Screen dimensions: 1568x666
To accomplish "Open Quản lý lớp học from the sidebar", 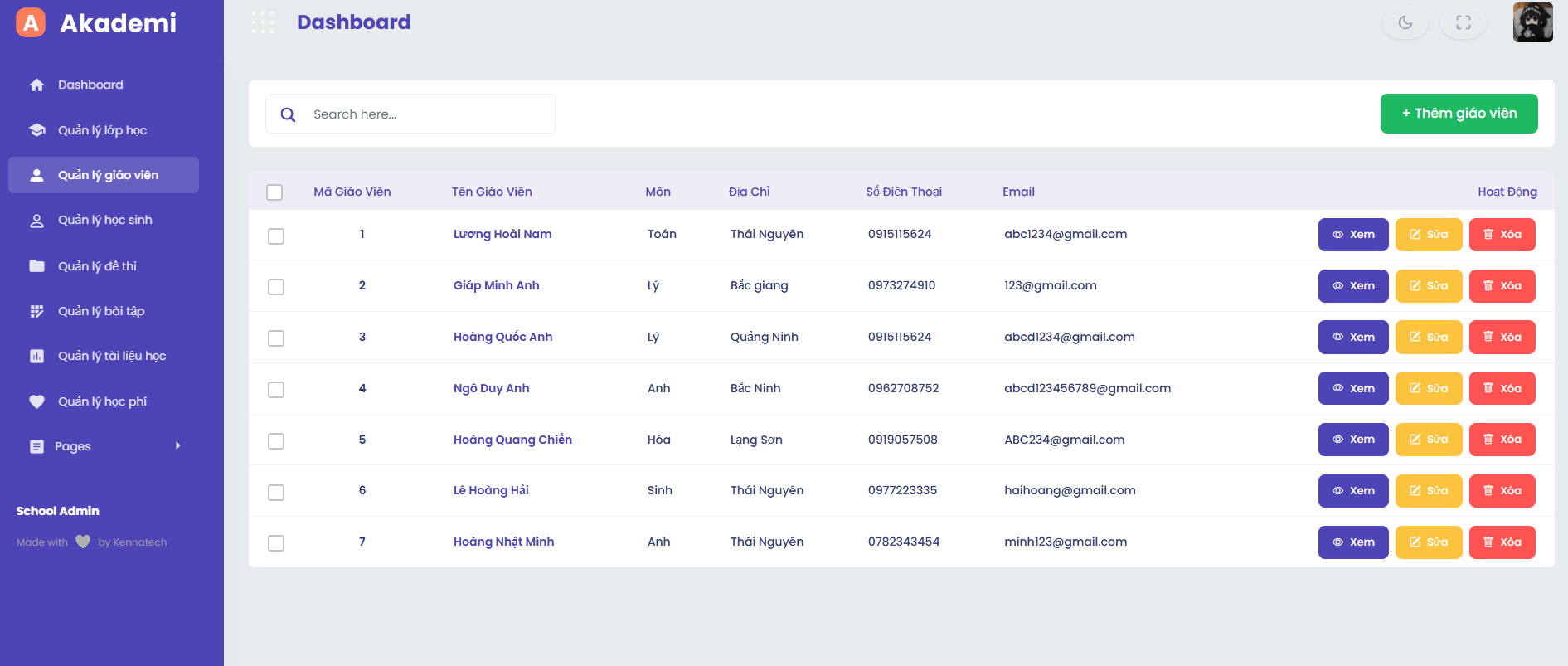I will click(x=102, y=130).
